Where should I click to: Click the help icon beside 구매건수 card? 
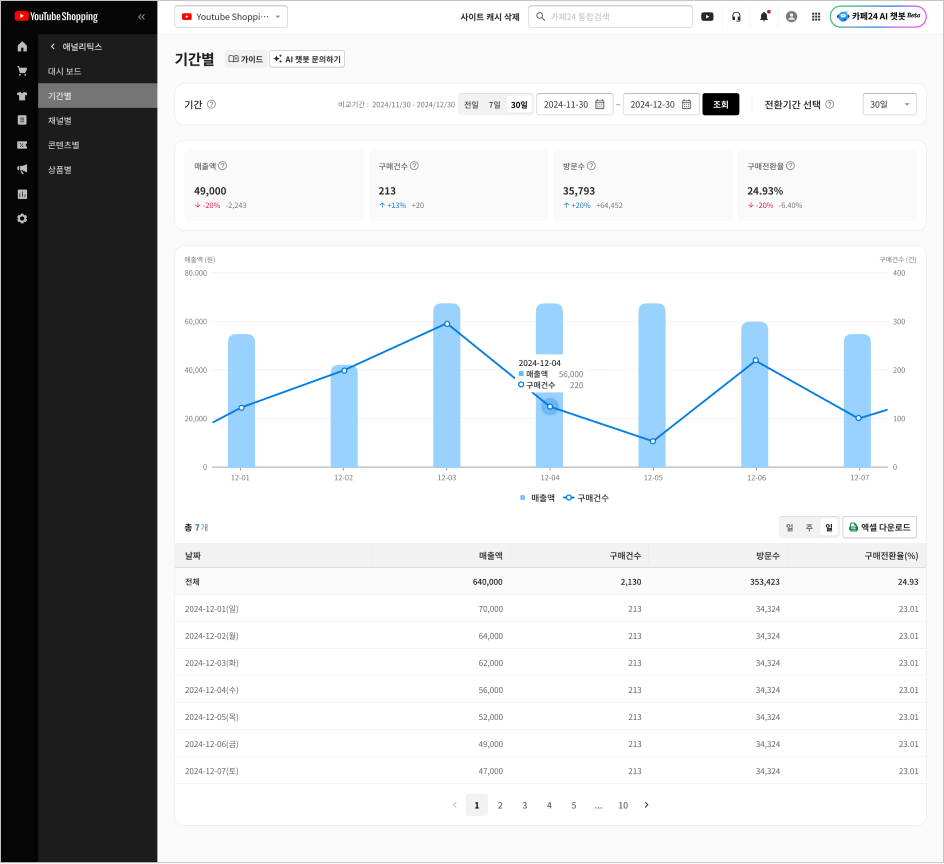(x=414, y=166)
